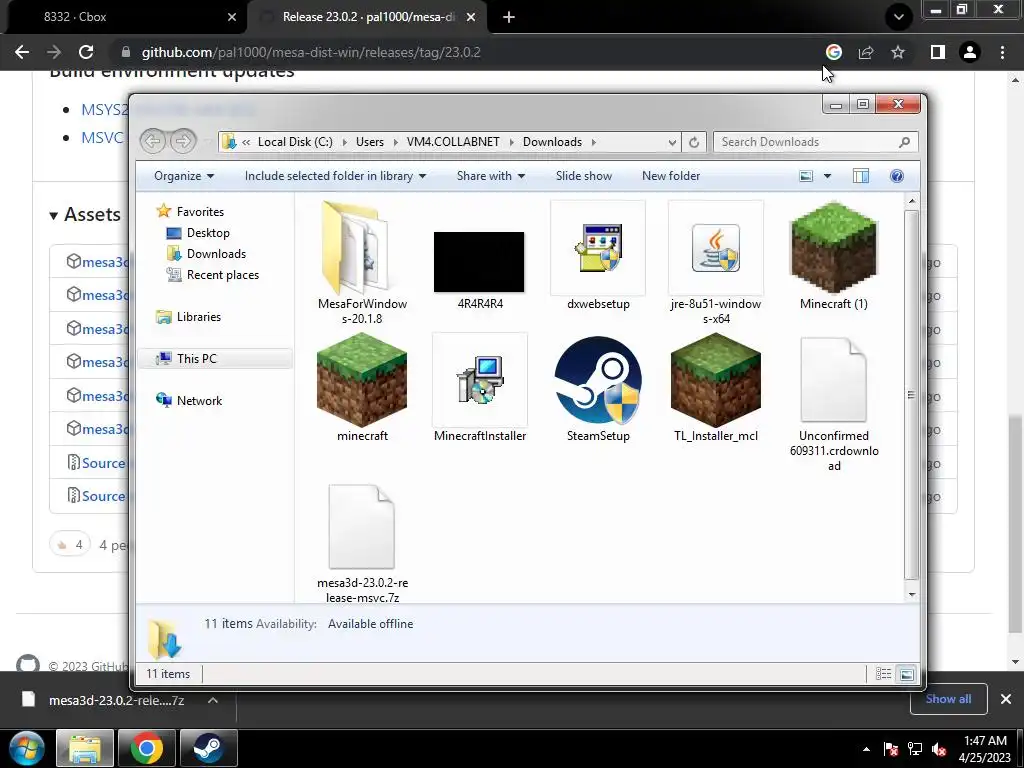Open the Share with dropdown
1024x768 pixels.
(491, 176)
